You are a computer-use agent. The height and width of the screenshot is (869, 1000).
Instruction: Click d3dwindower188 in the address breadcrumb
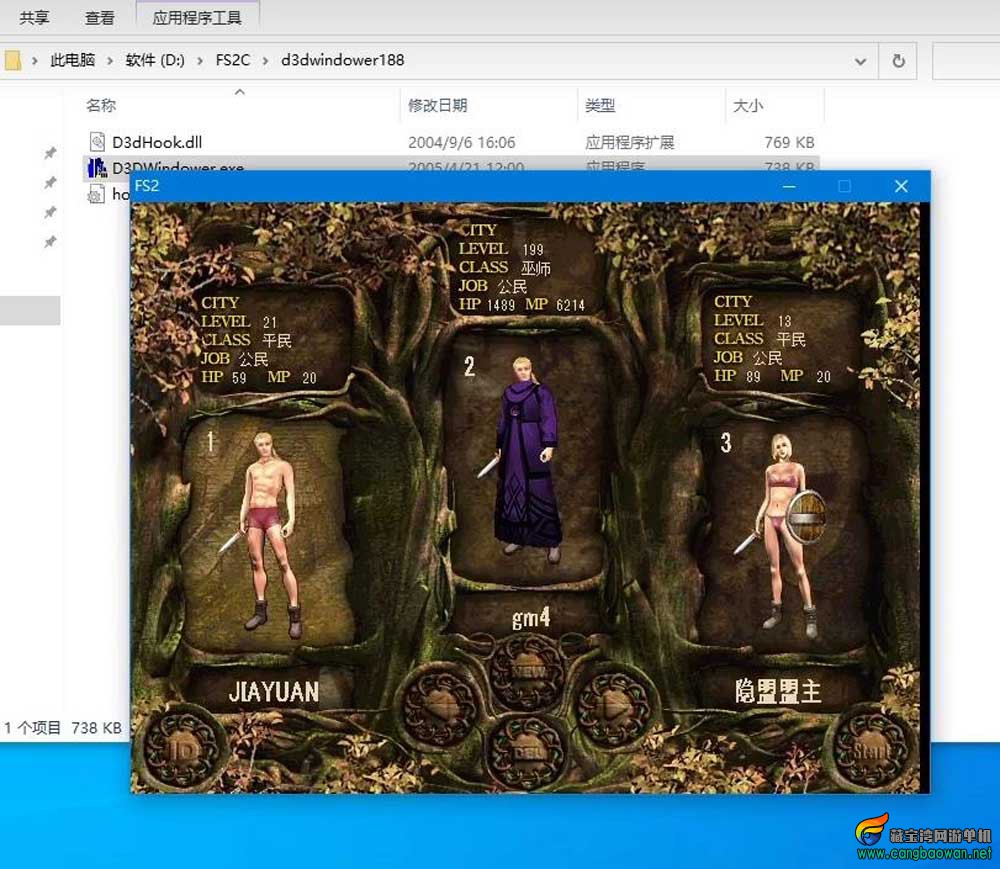[342, 60]
